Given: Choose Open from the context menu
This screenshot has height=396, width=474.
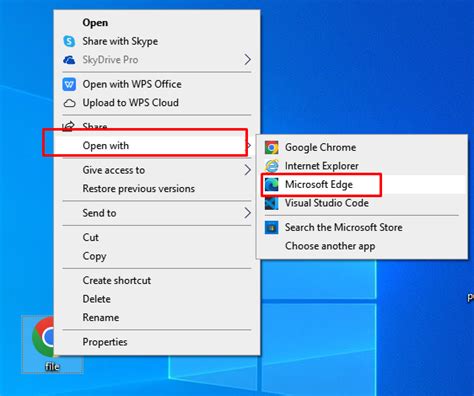Looking at the screenshot, I should tap(157, 23).
